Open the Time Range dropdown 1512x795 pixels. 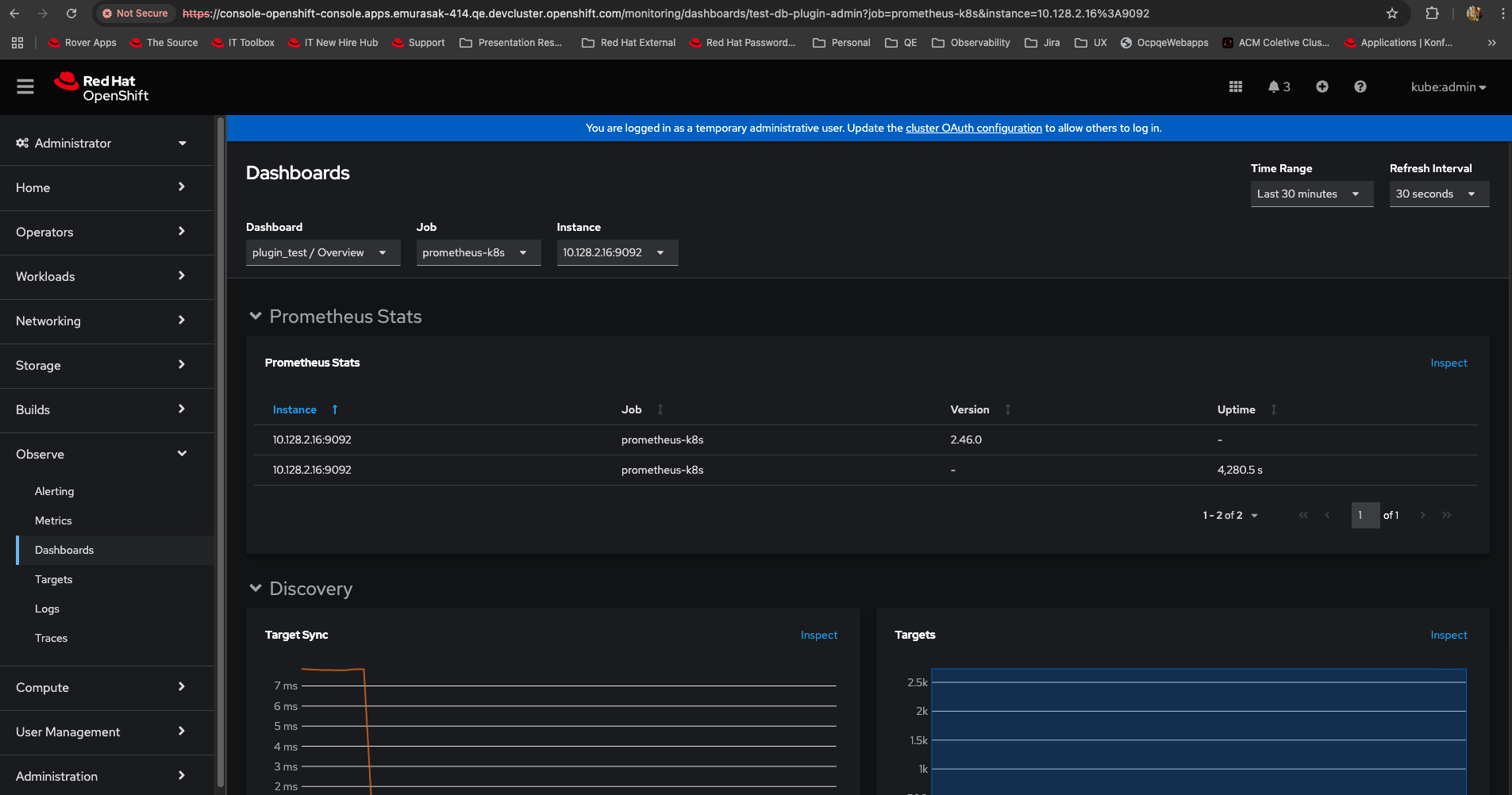coord(1311,194)
